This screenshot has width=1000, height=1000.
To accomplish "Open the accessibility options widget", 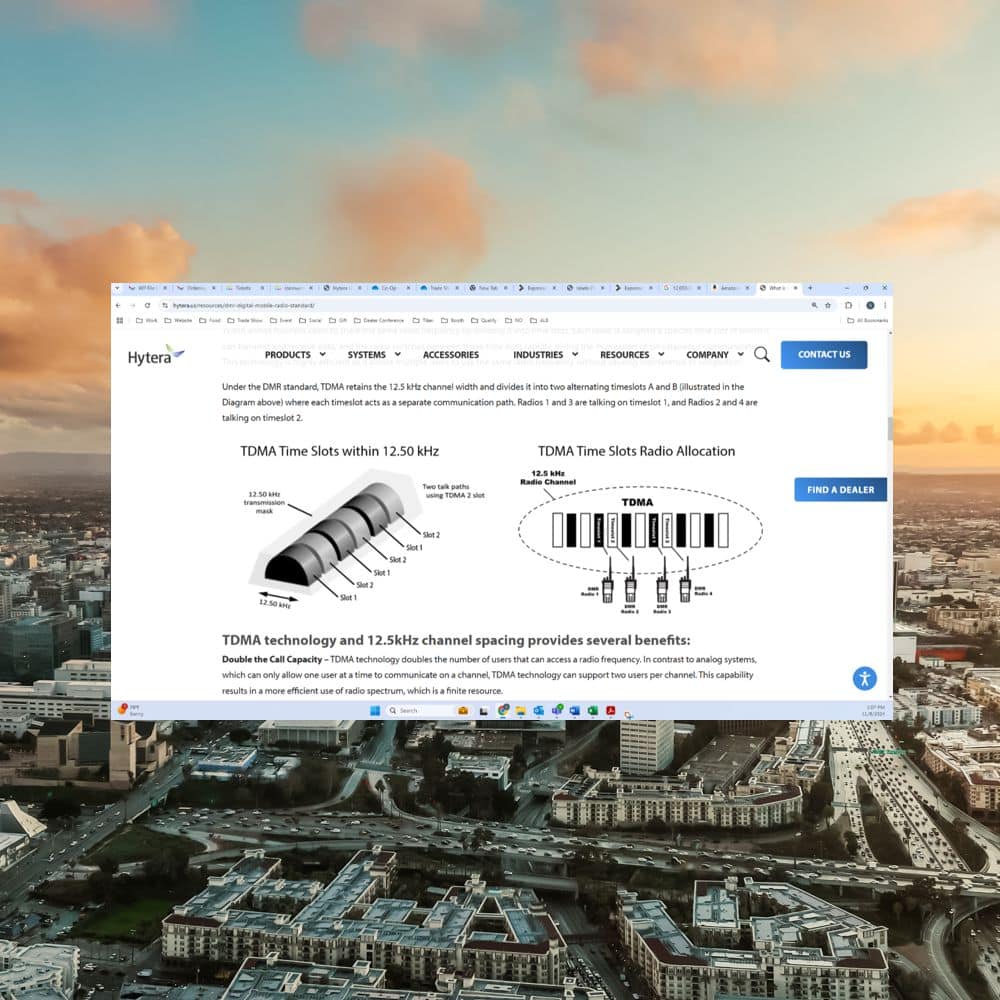I will point(865,678).
